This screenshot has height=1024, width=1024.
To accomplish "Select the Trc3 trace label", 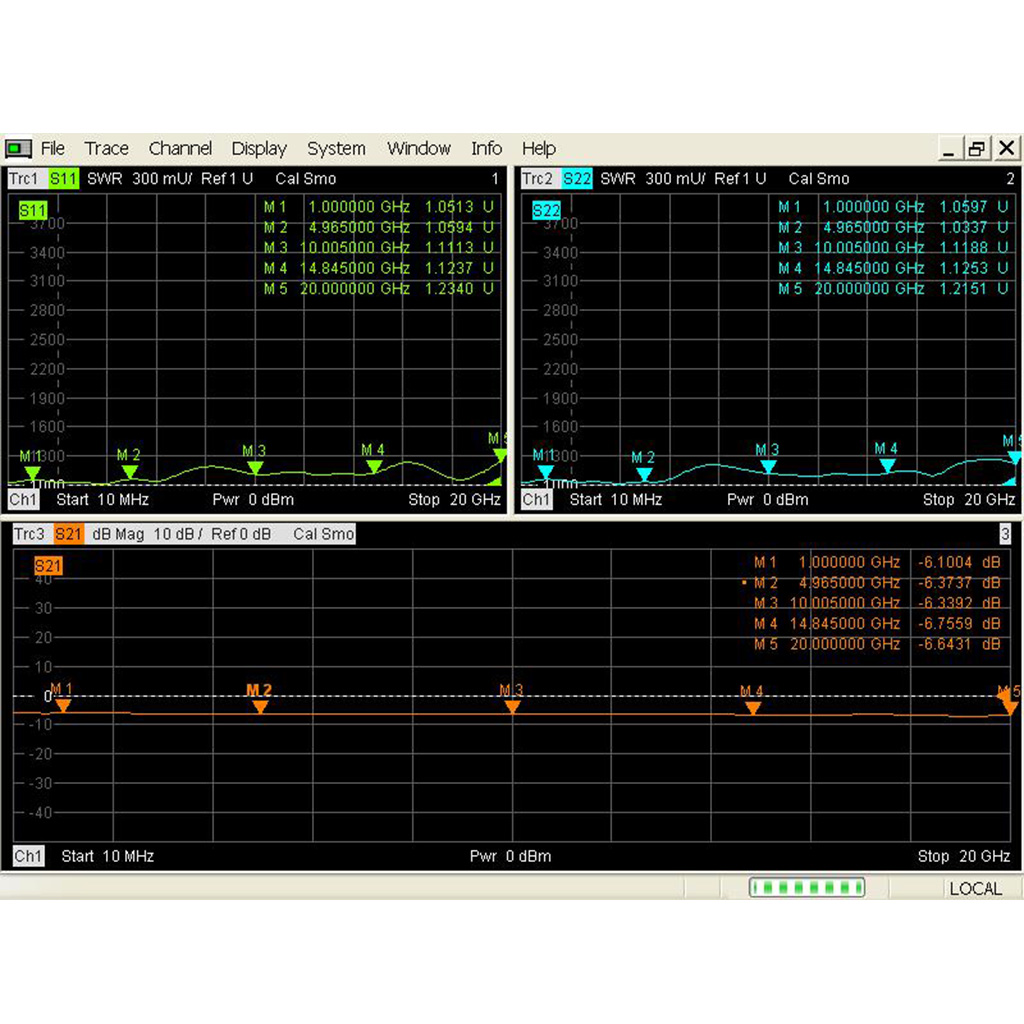I will pyautogui.click(x=30, y=534).
